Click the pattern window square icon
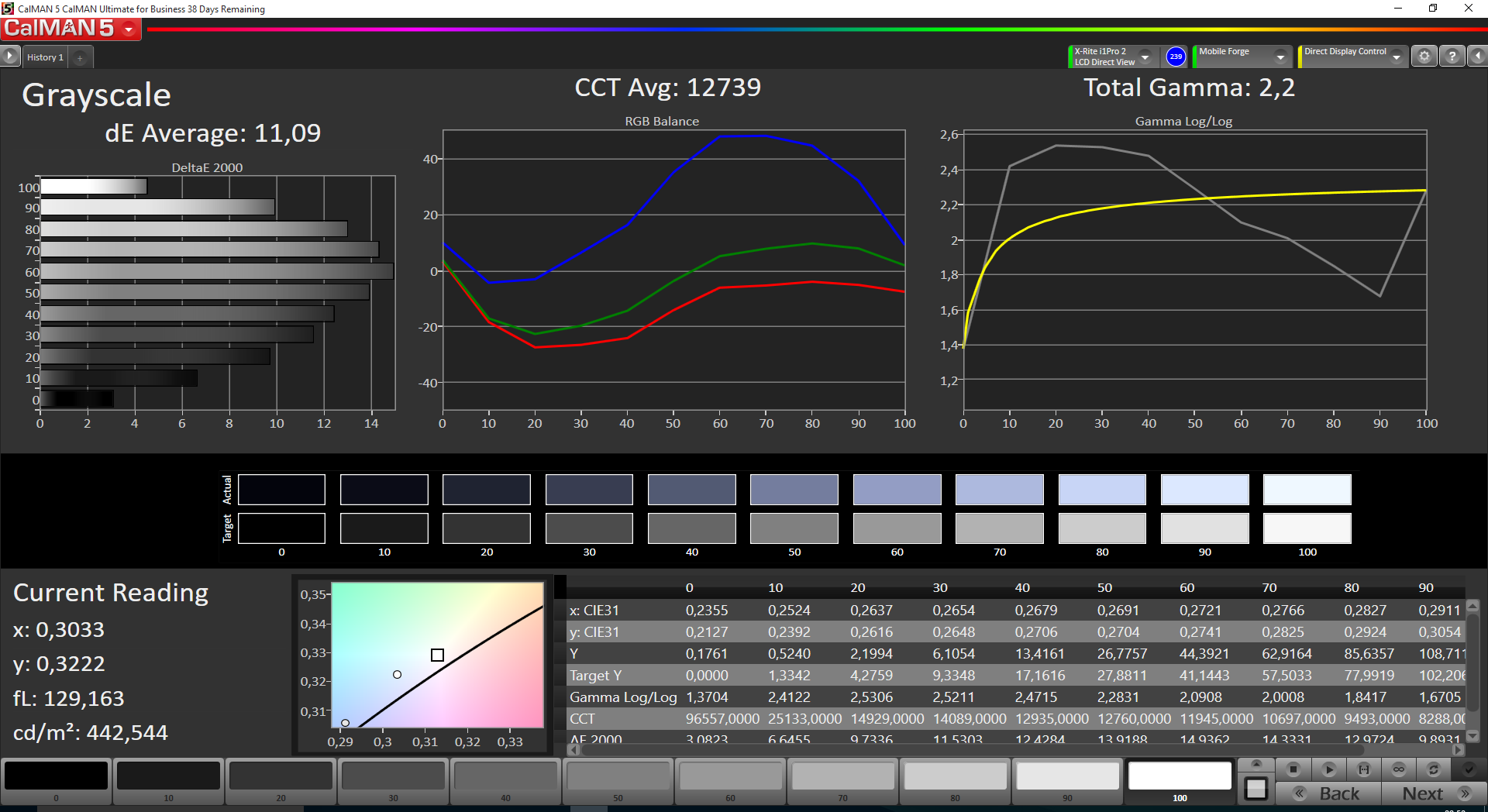The image size is (1488, 812). [x=1256, y=790]
